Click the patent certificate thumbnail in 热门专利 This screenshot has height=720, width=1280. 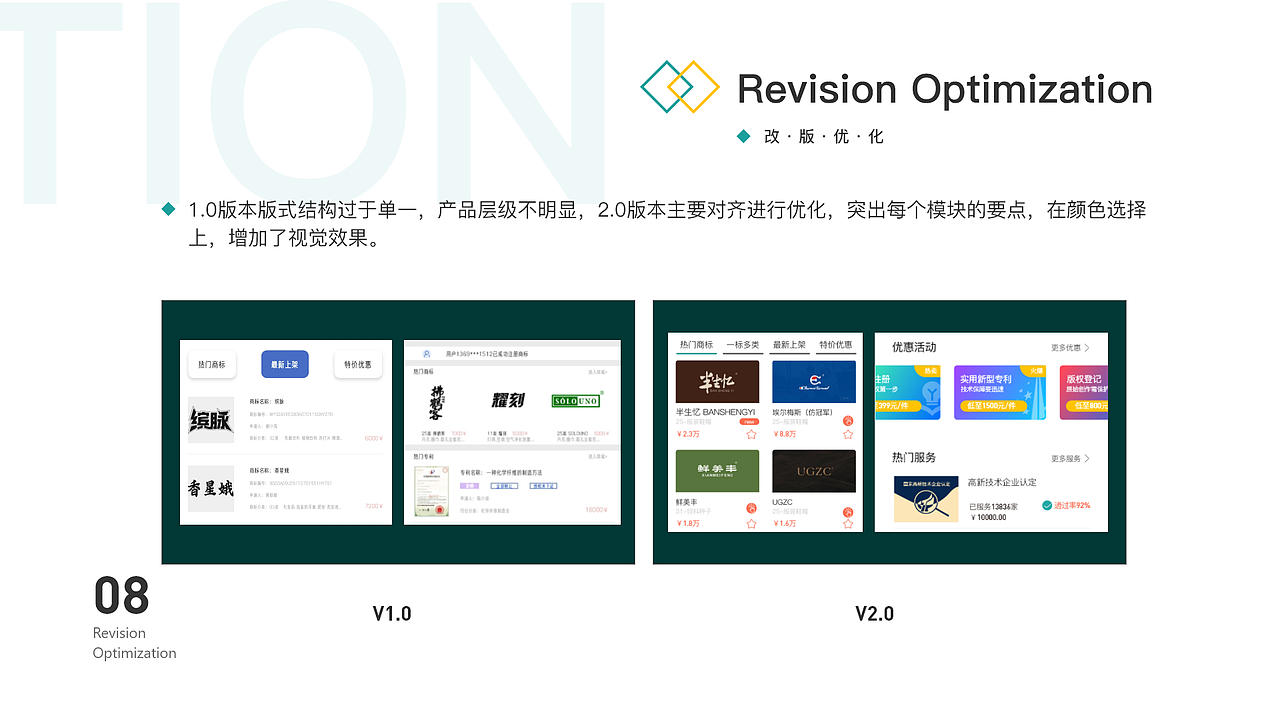pyautogui.click(x=431, y=490)
